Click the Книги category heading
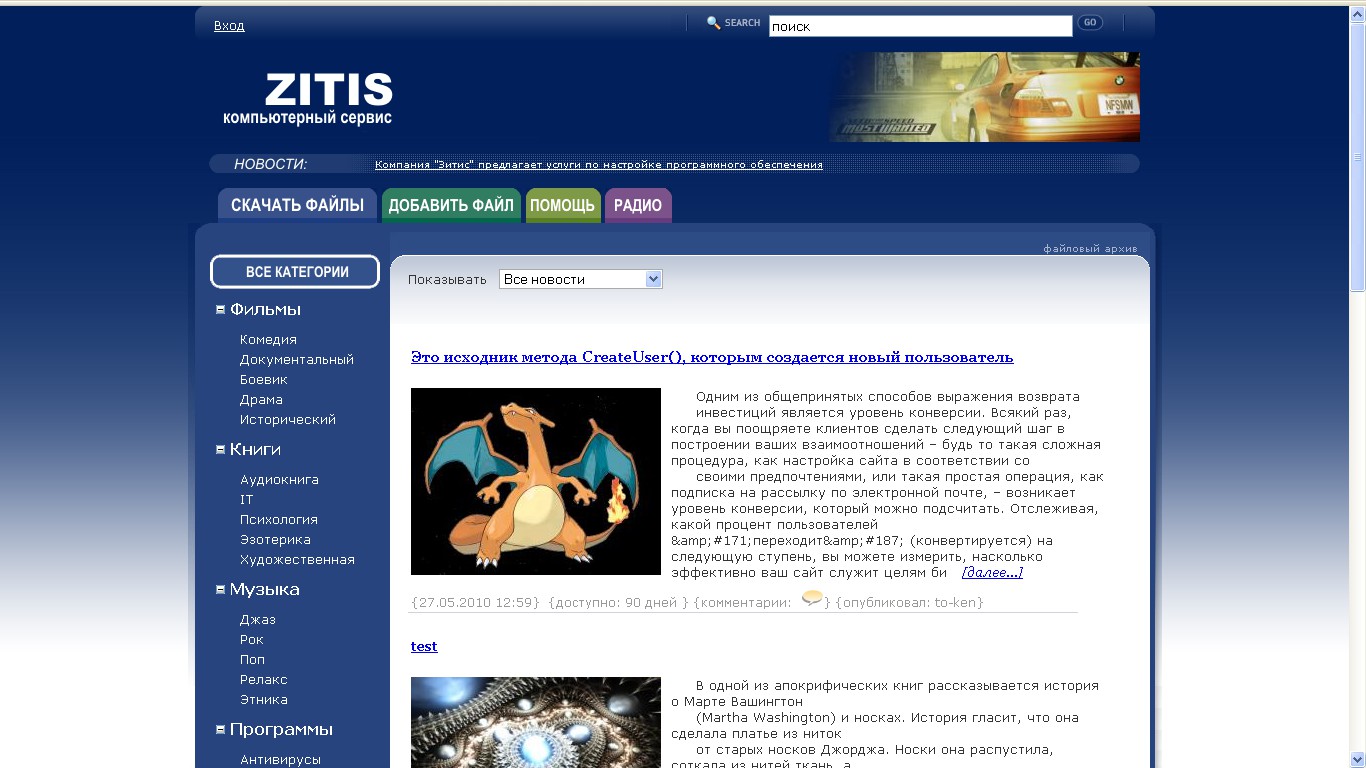 tap(255, 450)
